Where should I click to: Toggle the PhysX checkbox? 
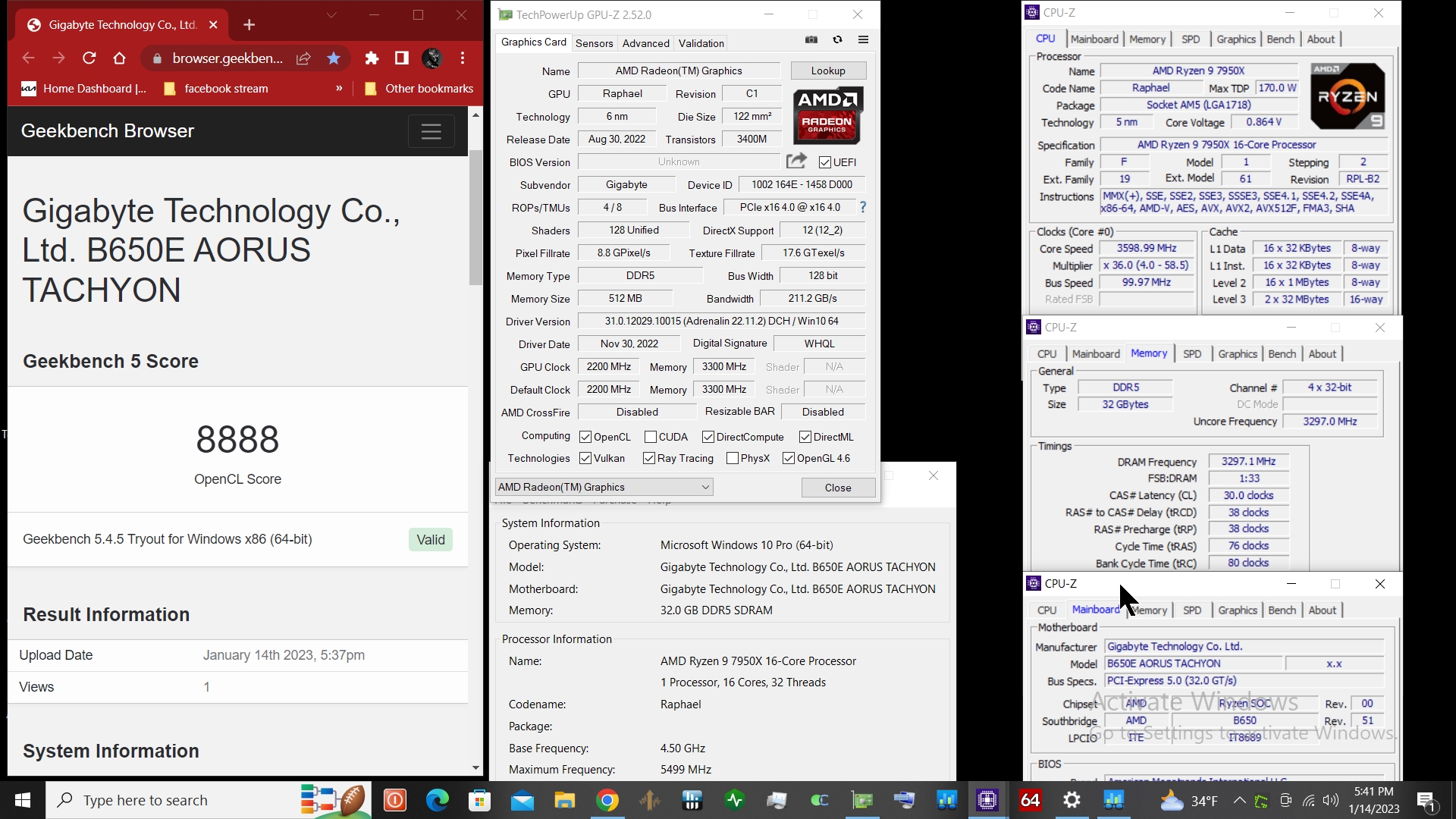point(733,458)
